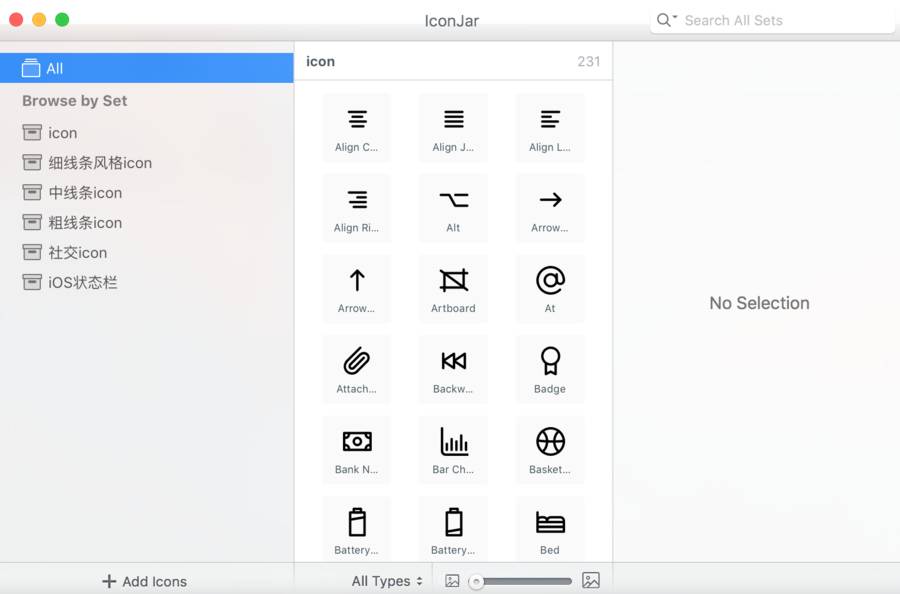Select the Bank Note icon
The width and height of the screenshot is (900, 594).
click(356, 450)
